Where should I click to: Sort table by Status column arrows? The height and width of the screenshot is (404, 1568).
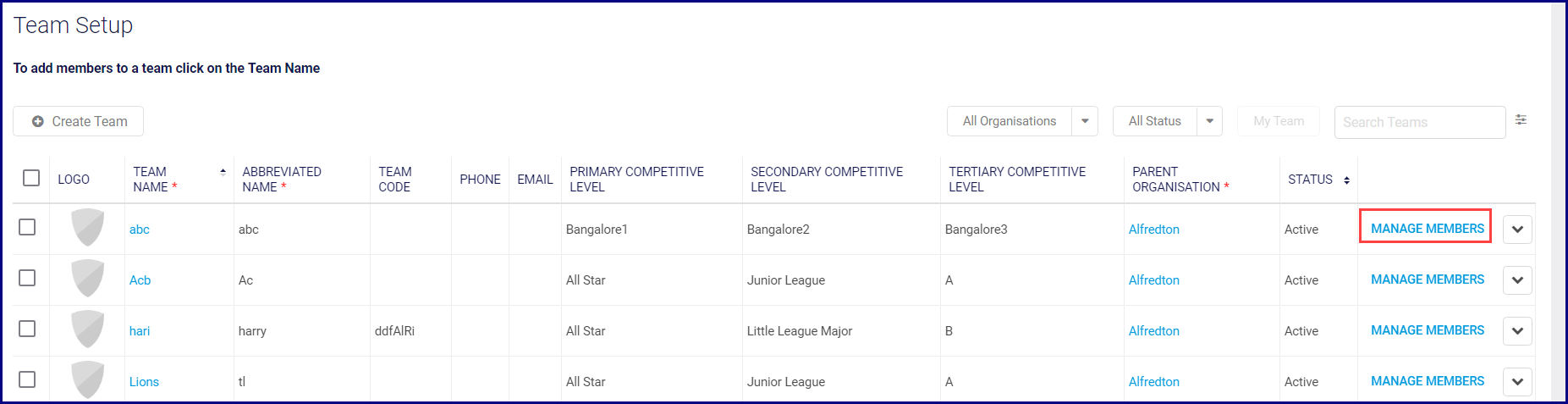tap(1346, 180)
